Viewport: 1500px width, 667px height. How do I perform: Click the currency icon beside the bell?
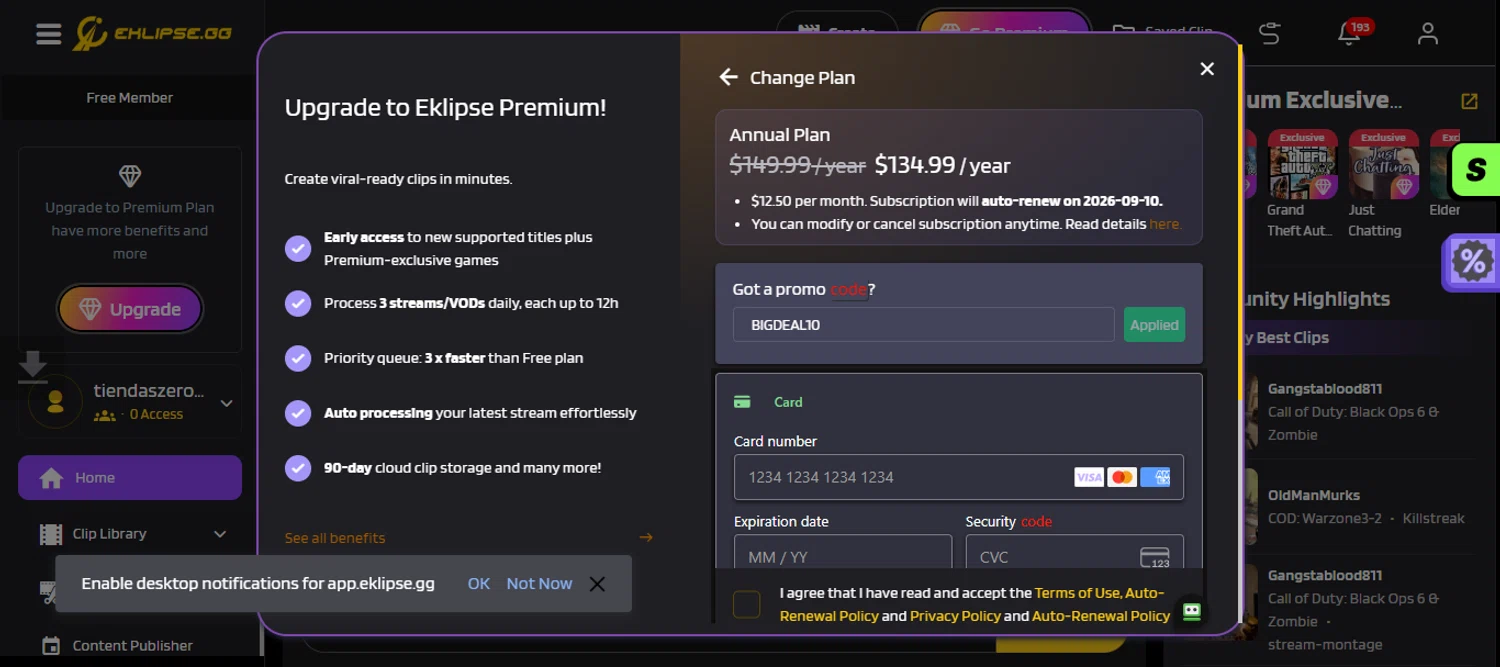(1270, 33)
